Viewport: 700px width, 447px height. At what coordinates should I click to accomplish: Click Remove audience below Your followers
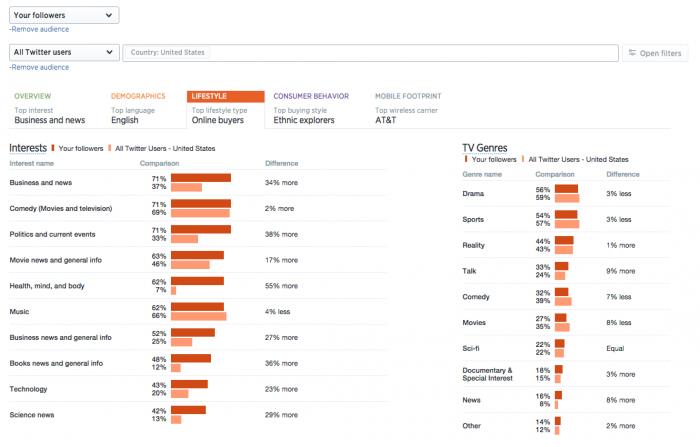coord(39,30)
